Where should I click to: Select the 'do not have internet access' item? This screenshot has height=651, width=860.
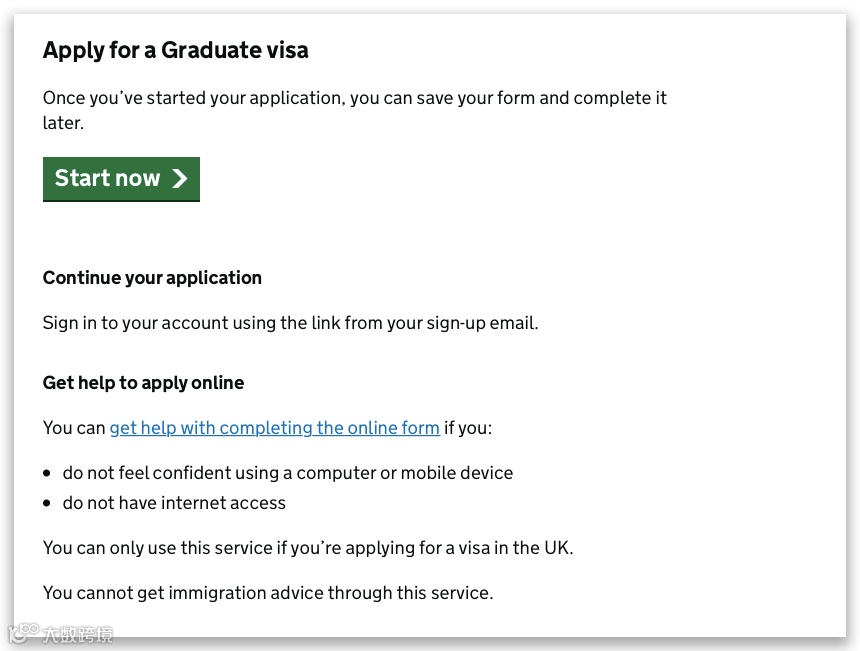[174, 503]
